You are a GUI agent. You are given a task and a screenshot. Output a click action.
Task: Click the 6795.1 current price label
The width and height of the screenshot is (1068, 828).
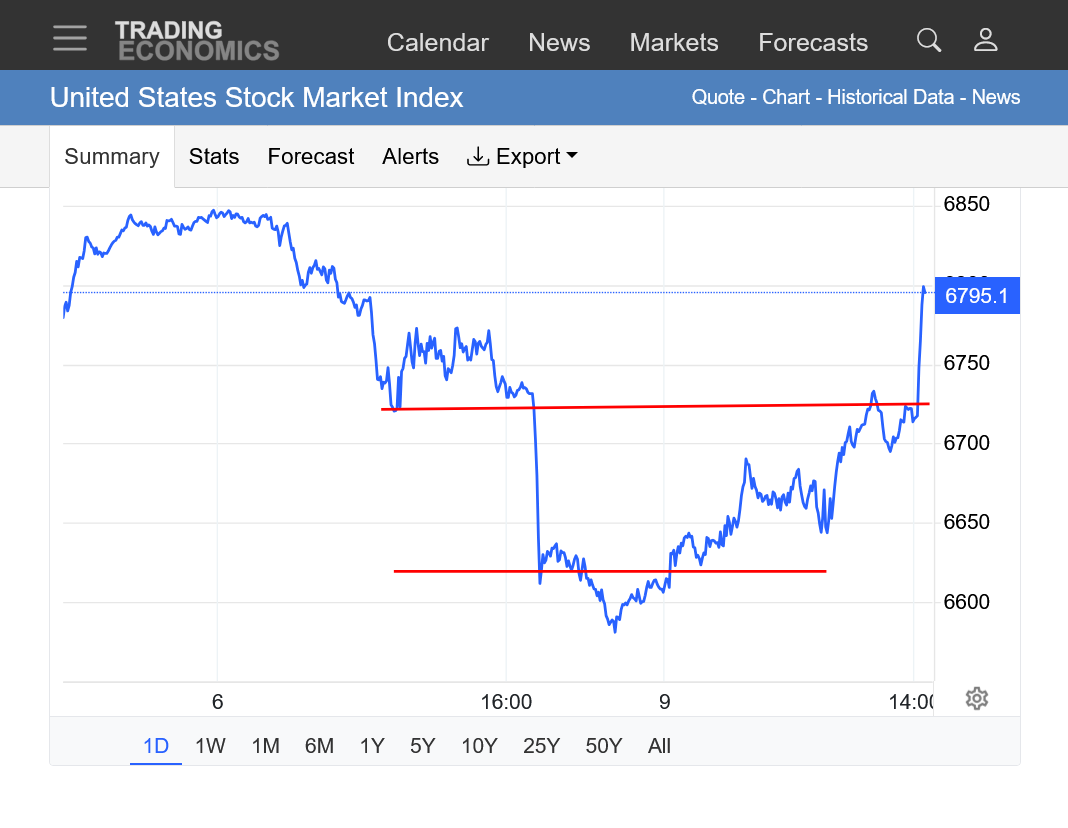pos(976,296)
